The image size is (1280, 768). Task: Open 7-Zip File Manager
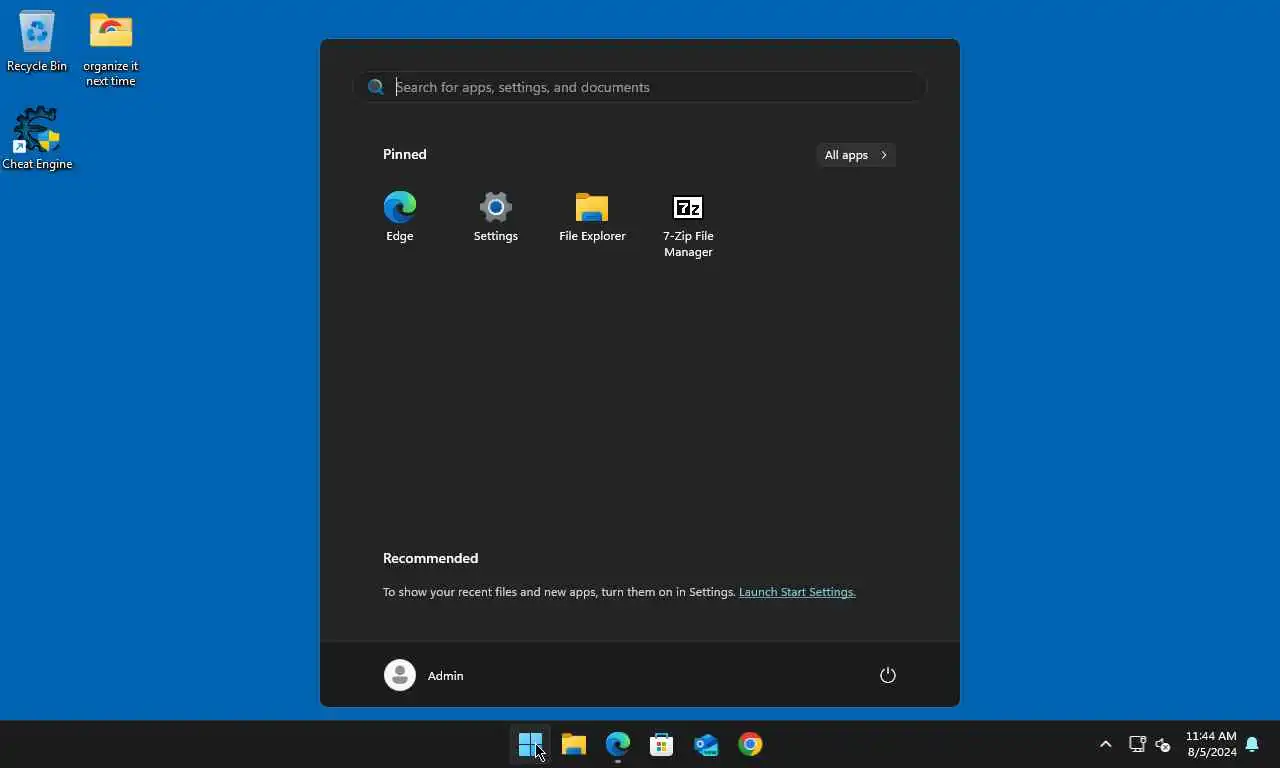[x=688, y=225]
